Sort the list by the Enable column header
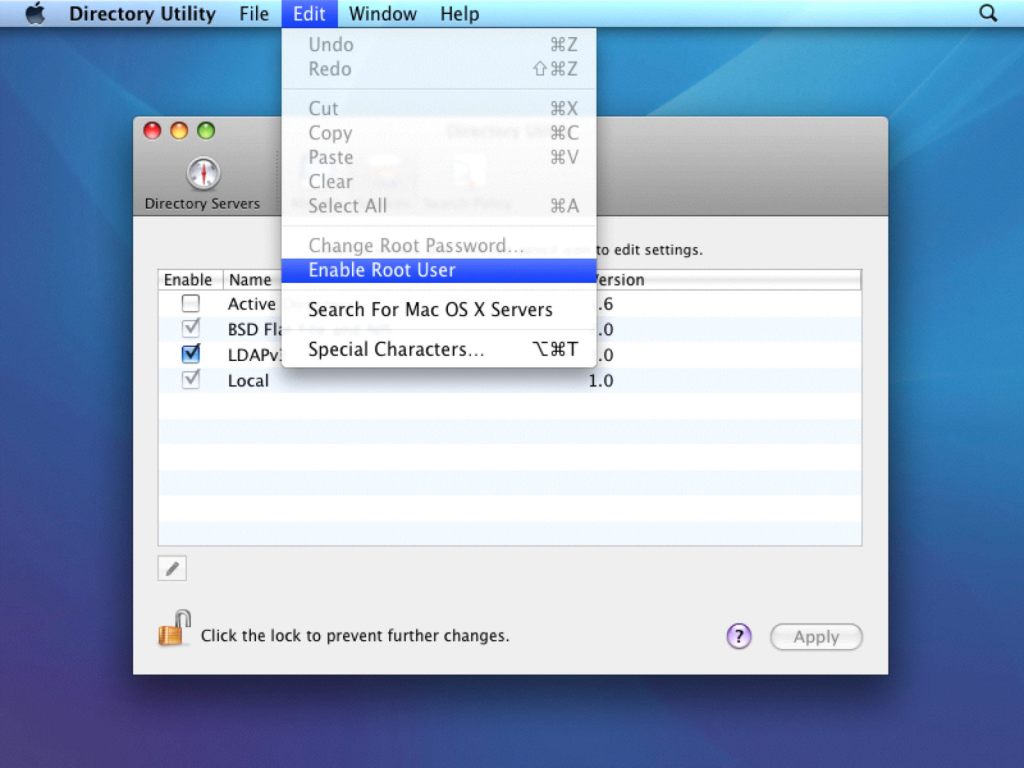Screen dimensions: 1024x768 coord(188,280)
